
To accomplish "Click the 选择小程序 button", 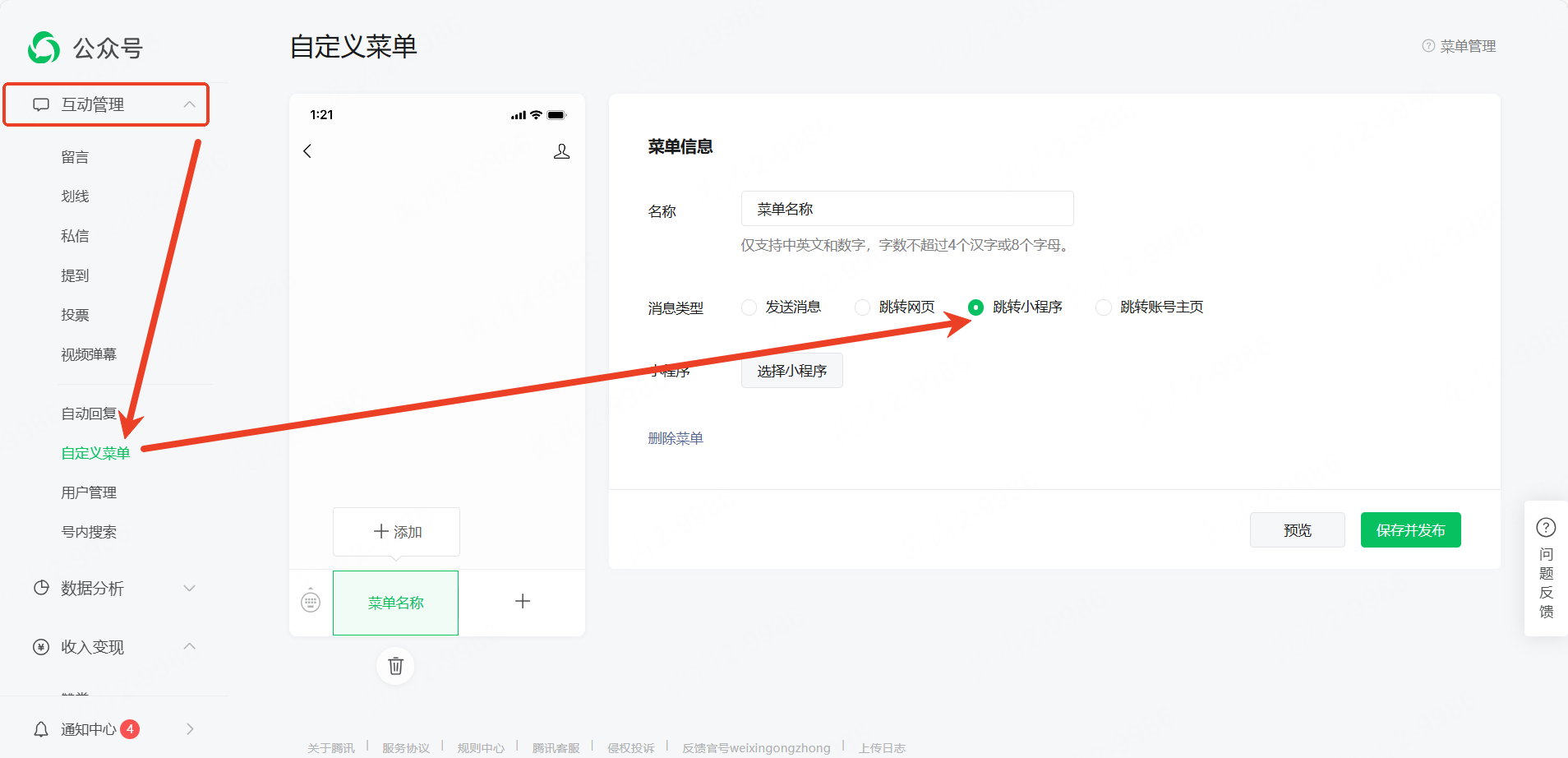I will 792,371.
